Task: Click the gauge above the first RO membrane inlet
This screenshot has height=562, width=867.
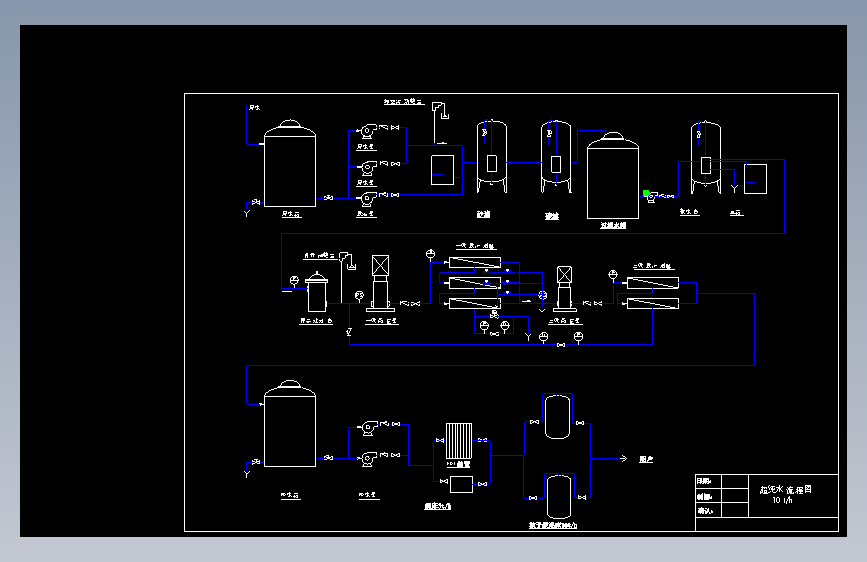Action: (x=430, y=254)
